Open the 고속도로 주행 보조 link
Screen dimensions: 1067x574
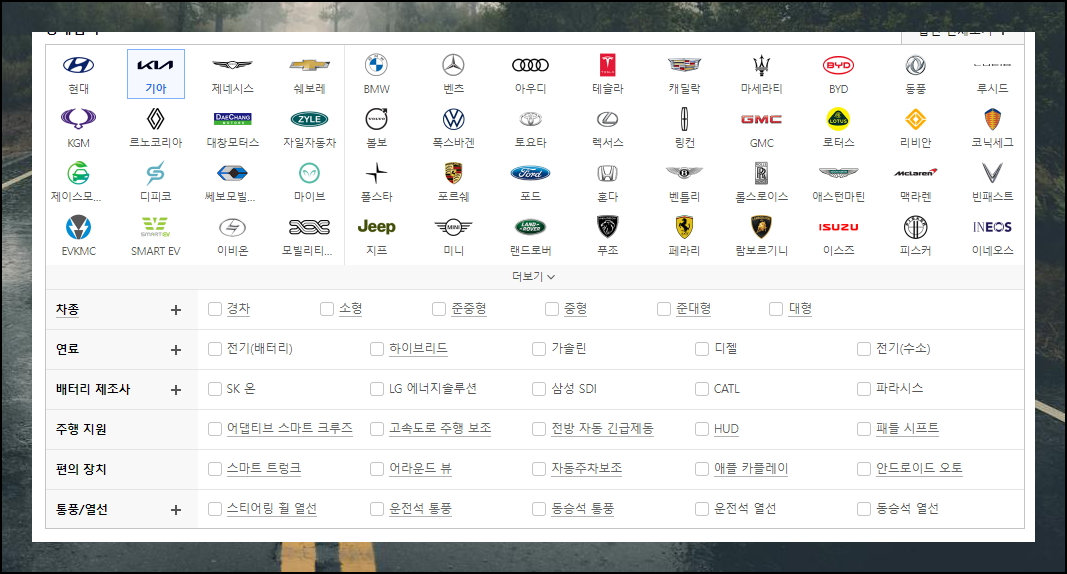pos(440,428)
